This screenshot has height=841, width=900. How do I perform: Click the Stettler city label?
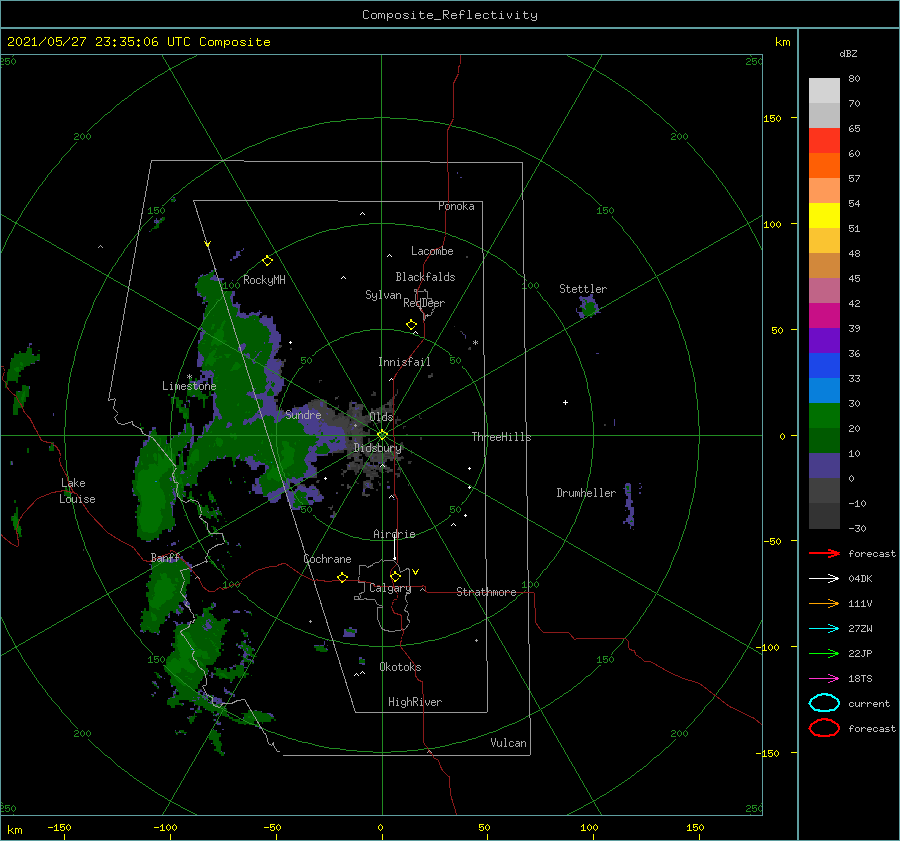coord(583,289)
